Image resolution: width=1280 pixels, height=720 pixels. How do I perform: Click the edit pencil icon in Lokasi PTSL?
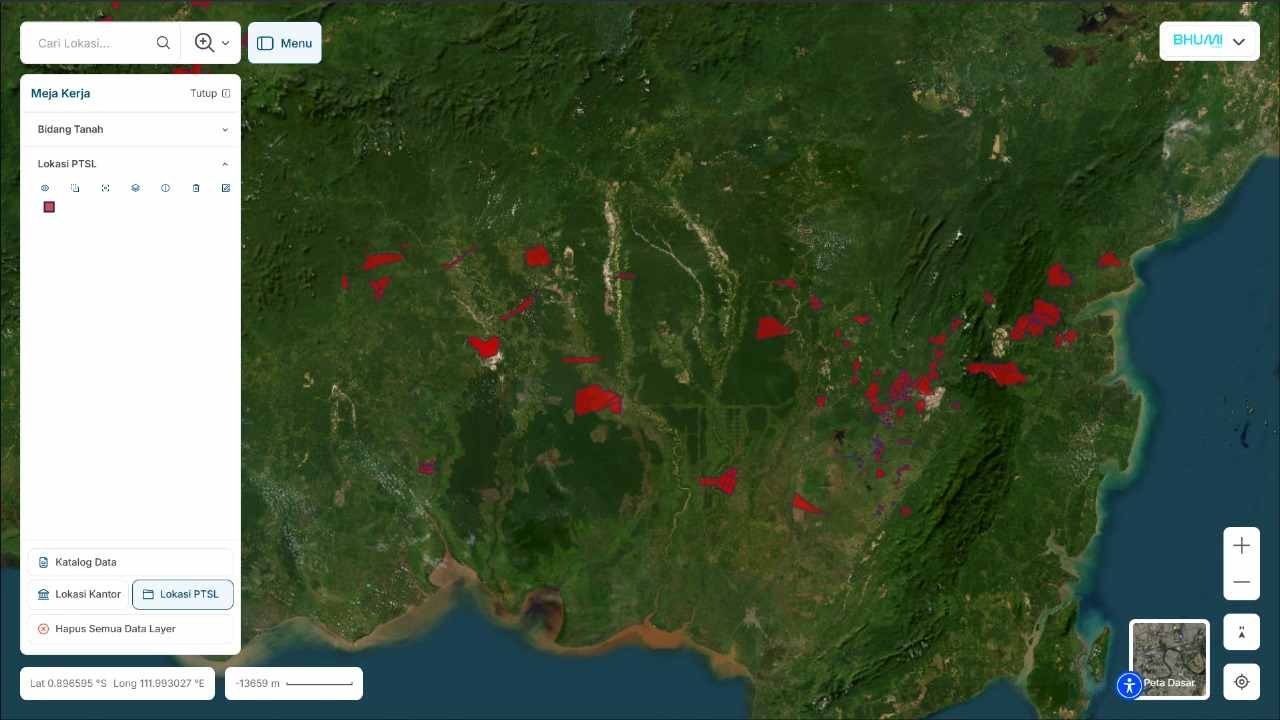[226, 188]
